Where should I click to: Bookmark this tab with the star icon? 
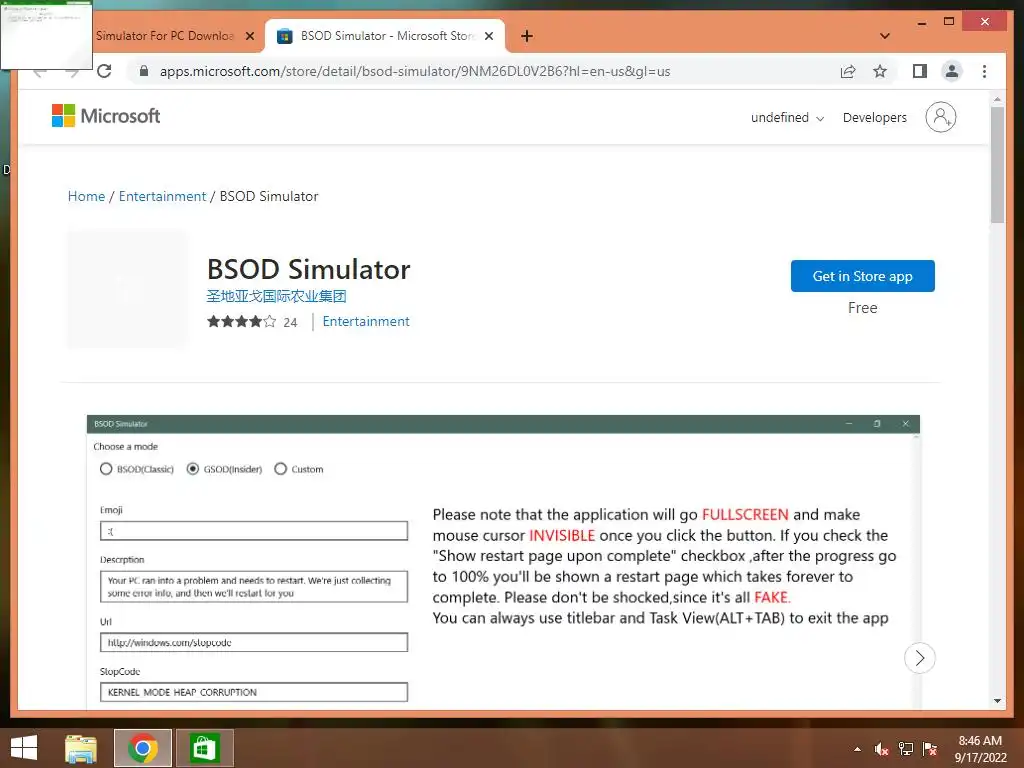point(880,71)
